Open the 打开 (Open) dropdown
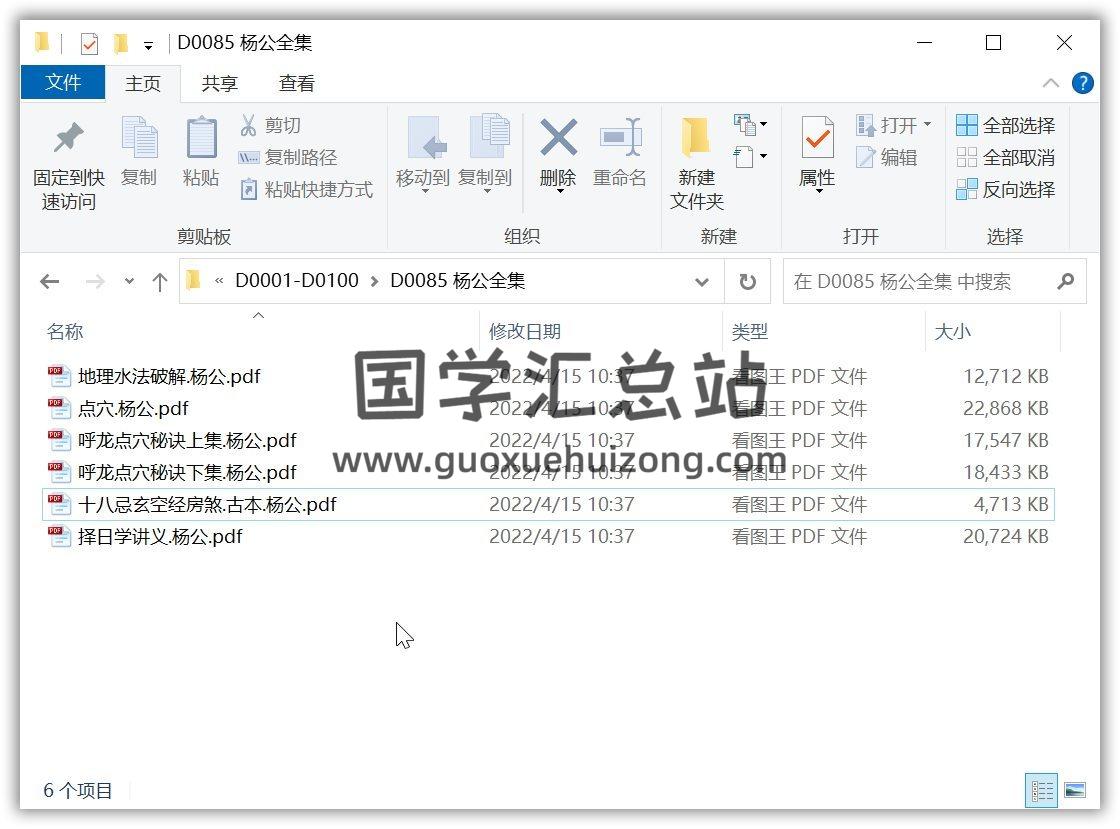The width and height of the screenshot is (1120, 829). pyautogui.click(x=894, y=126)
